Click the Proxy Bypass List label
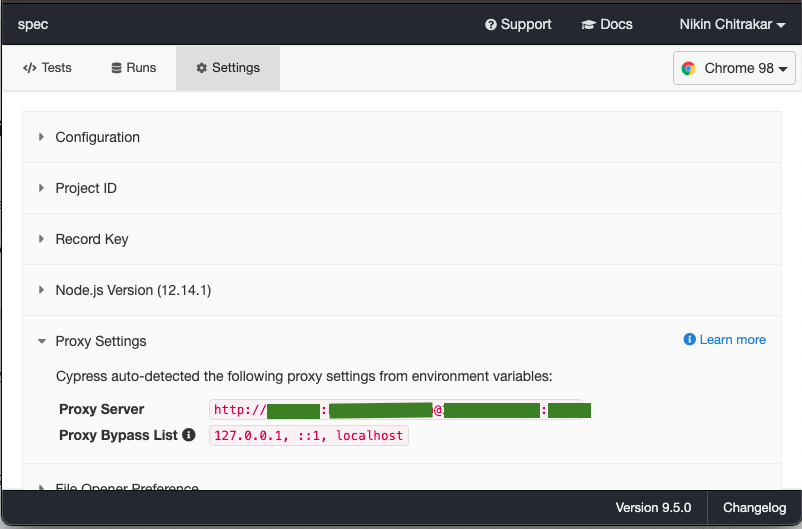 pos(118,435)
